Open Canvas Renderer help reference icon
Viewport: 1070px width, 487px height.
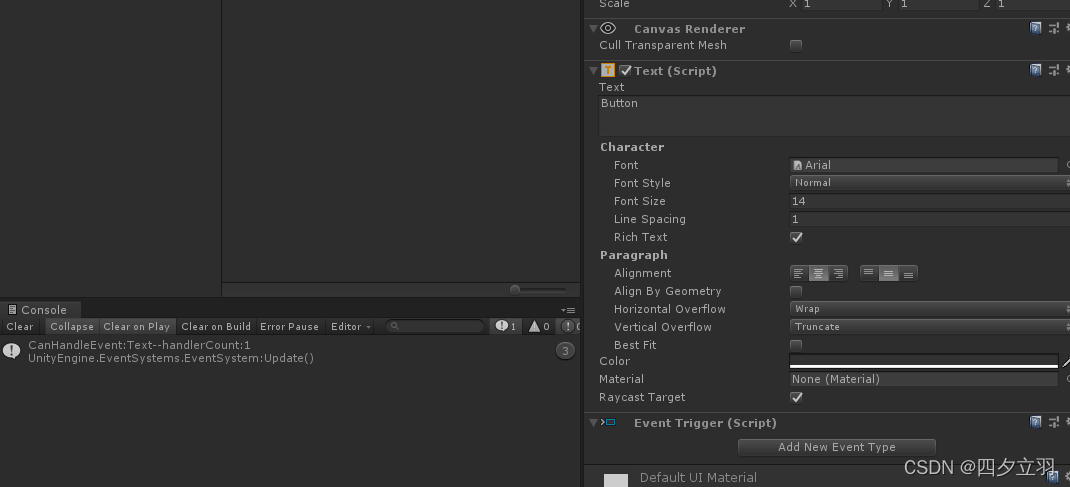point(1035,28)
